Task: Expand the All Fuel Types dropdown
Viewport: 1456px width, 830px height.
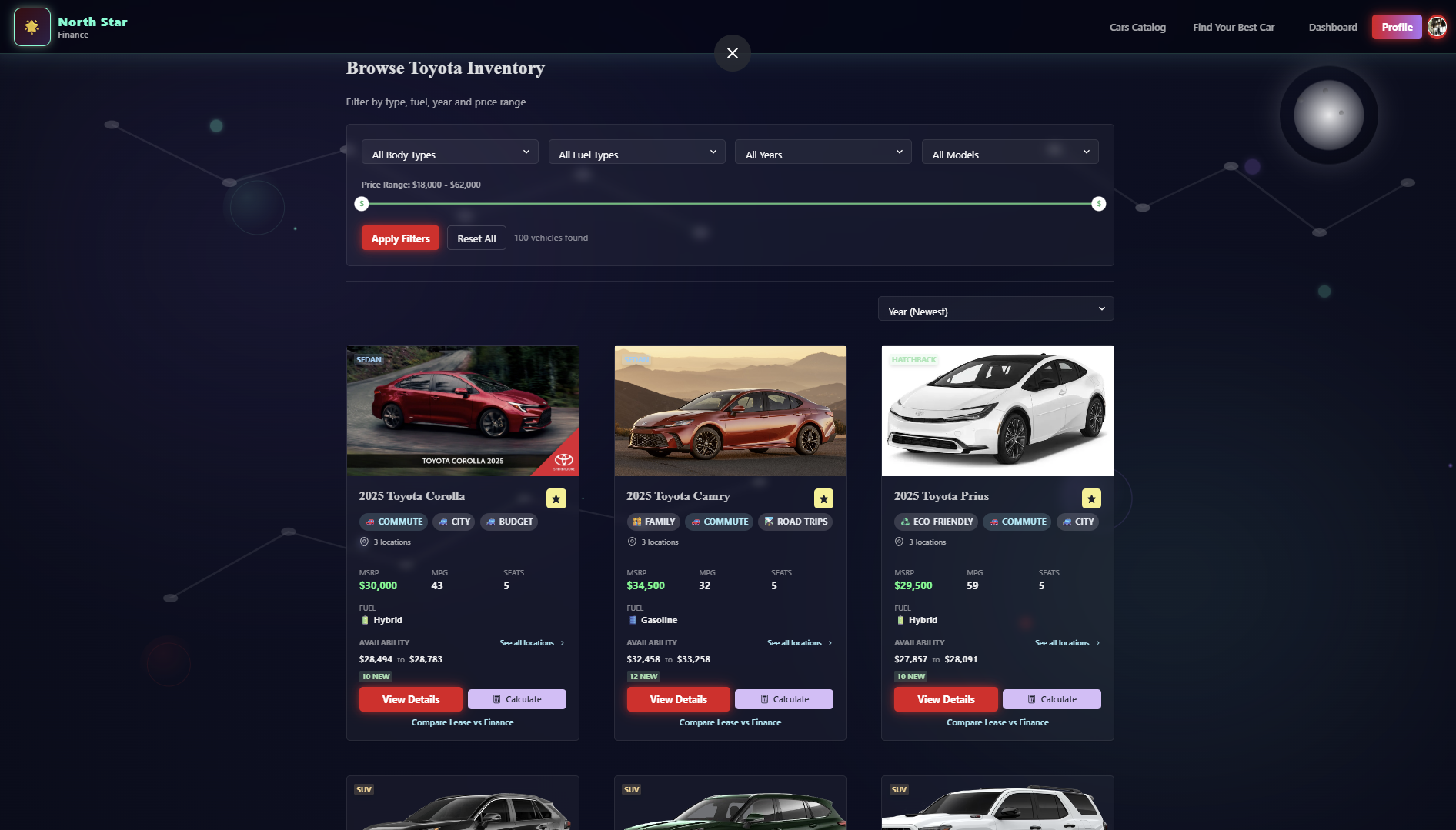Action: click(637, 152)
